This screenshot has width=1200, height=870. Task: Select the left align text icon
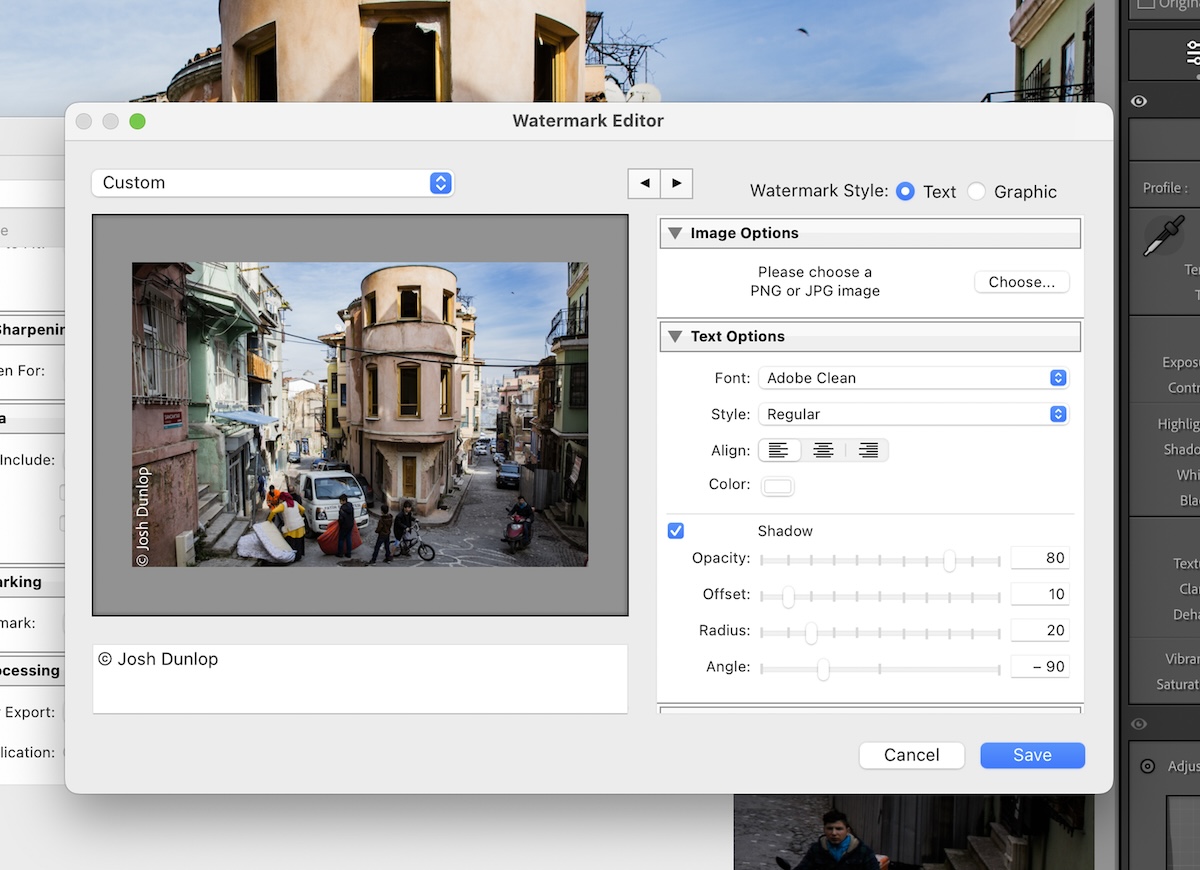pos(779,450)
